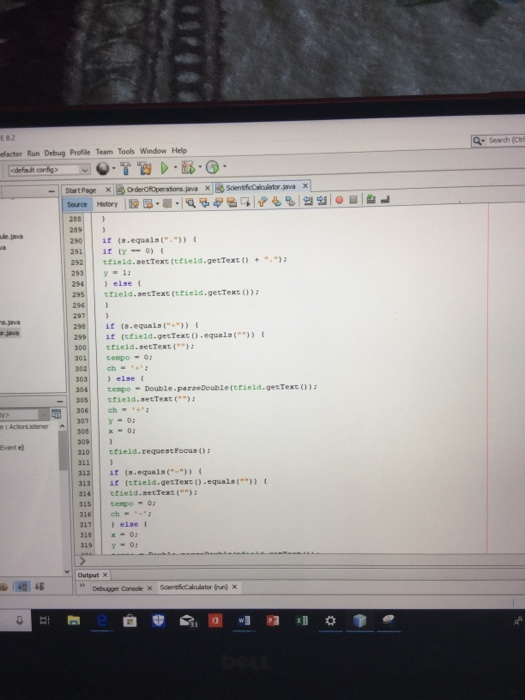Build project with the hammer icon
This screenshot has height=700, width=525.
(125, 168)
